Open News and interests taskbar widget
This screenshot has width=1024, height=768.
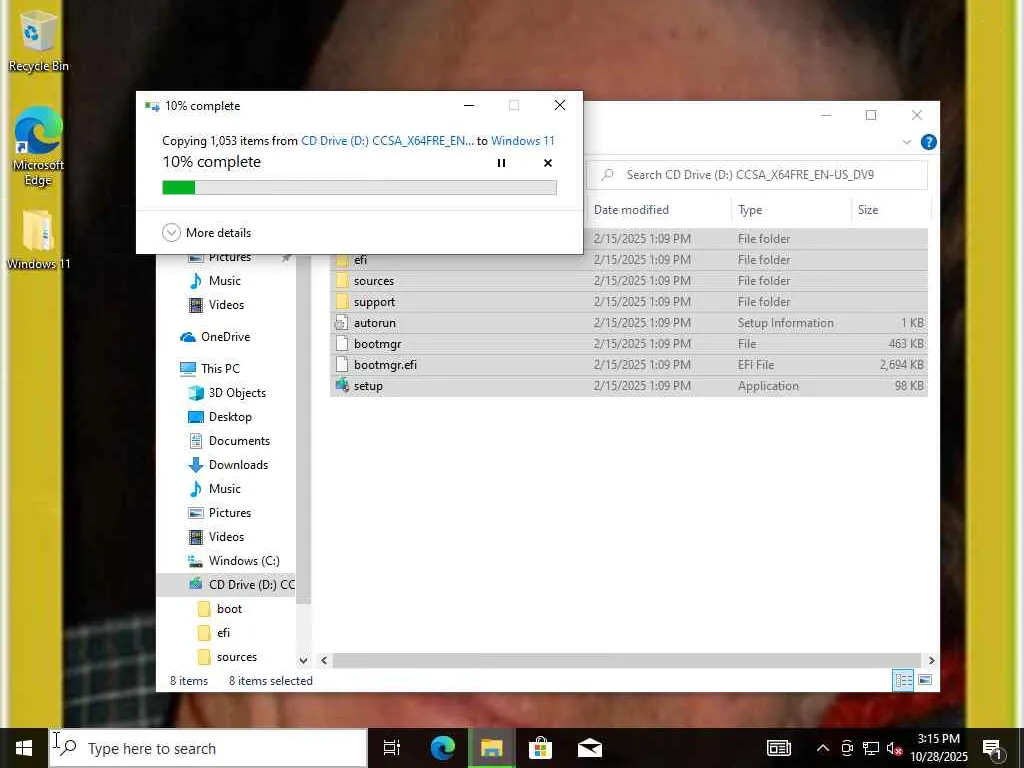[778, 748]
